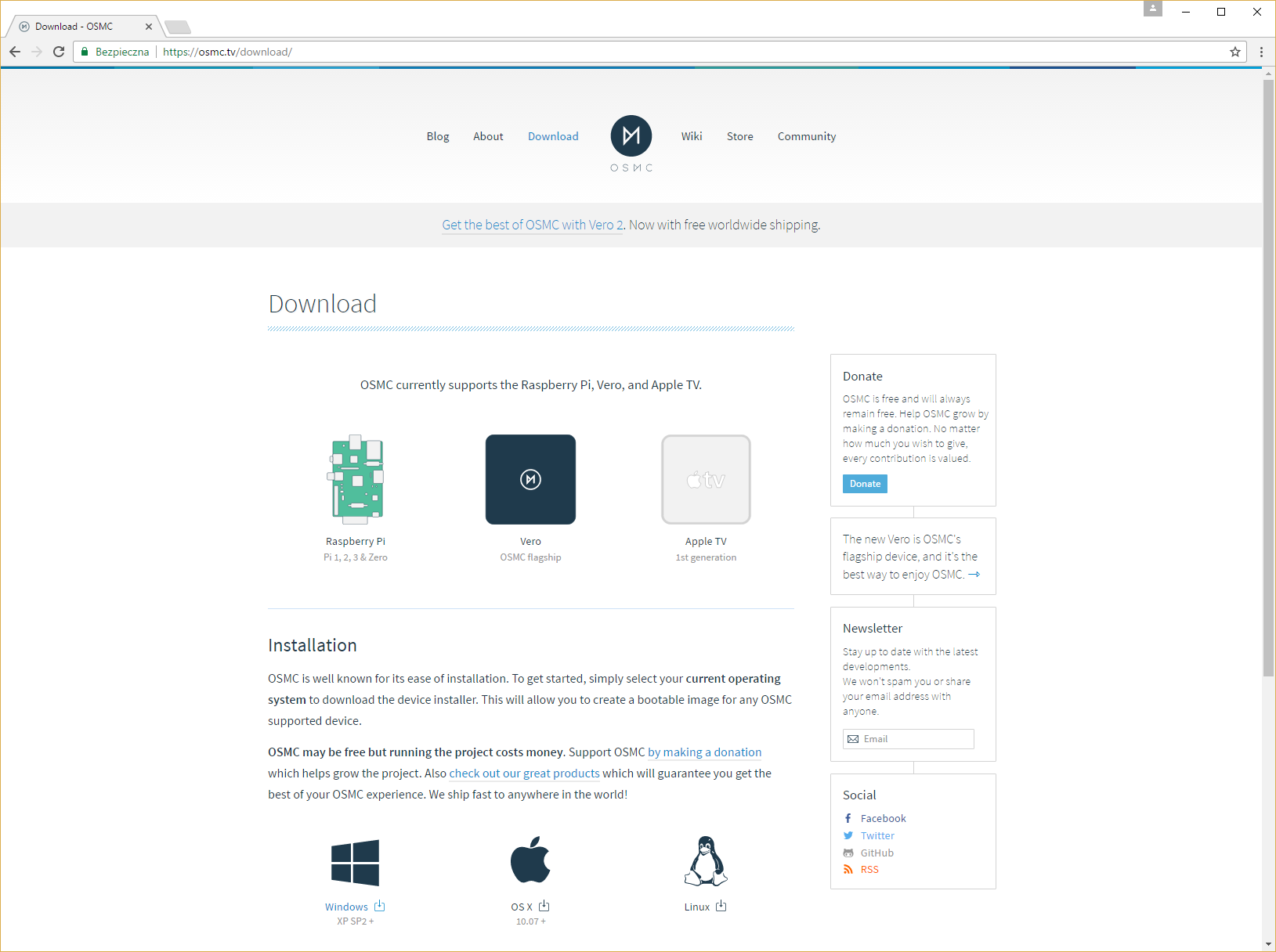Open the Wiki menu item
This screenshot has height=952, width=1276.
(692, 136)
